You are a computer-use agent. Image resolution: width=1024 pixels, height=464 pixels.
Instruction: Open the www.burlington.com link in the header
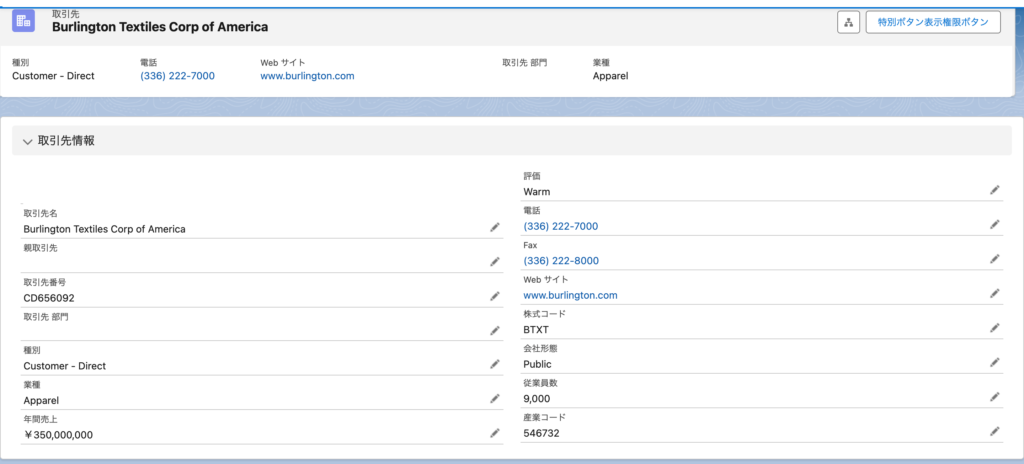pyautogui.click(x=307, y=76)
